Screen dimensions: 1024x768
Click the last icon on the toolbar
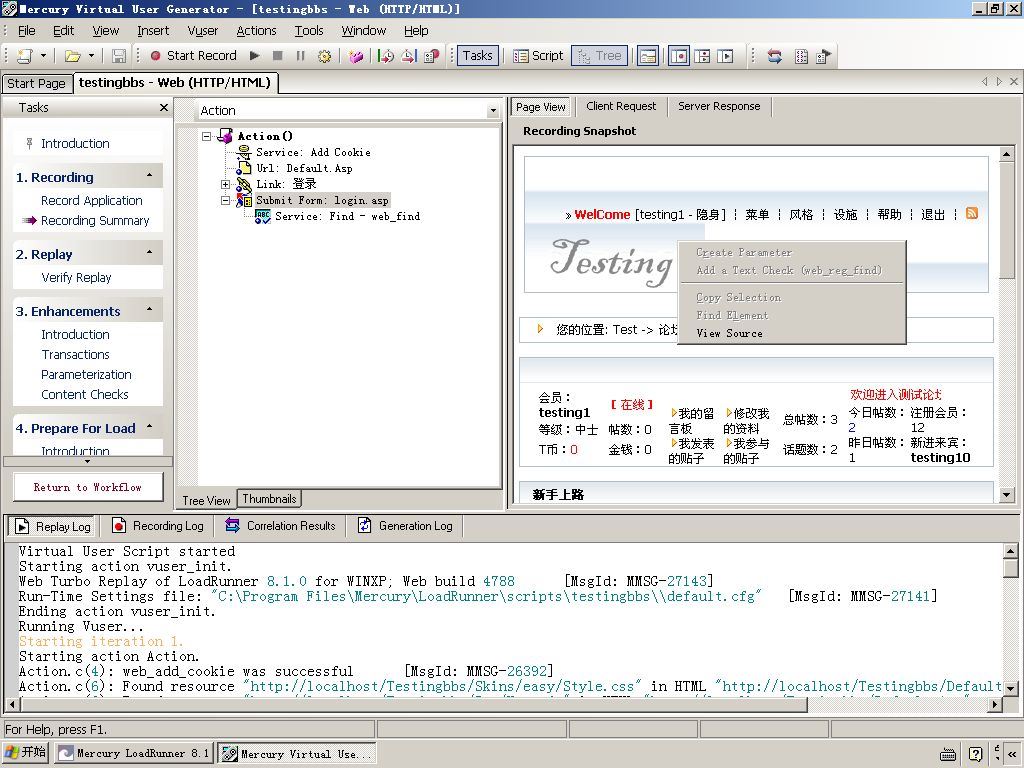(x=824, y=56)
